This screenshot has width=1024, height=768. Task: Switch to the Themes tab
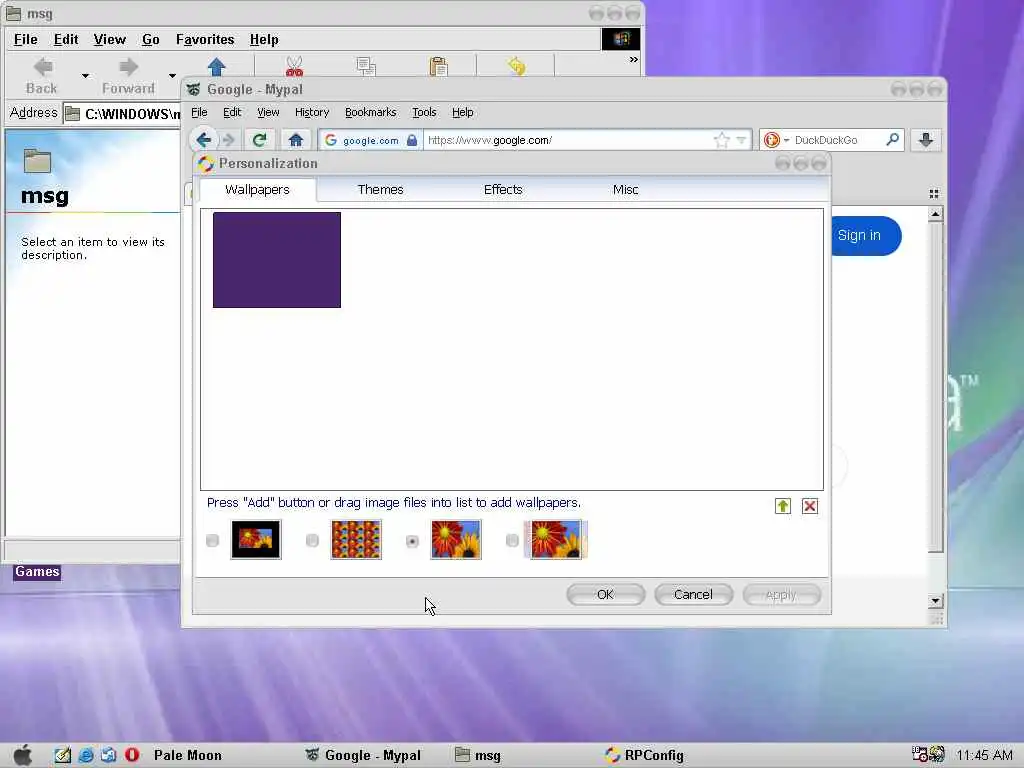pos(380,190)
